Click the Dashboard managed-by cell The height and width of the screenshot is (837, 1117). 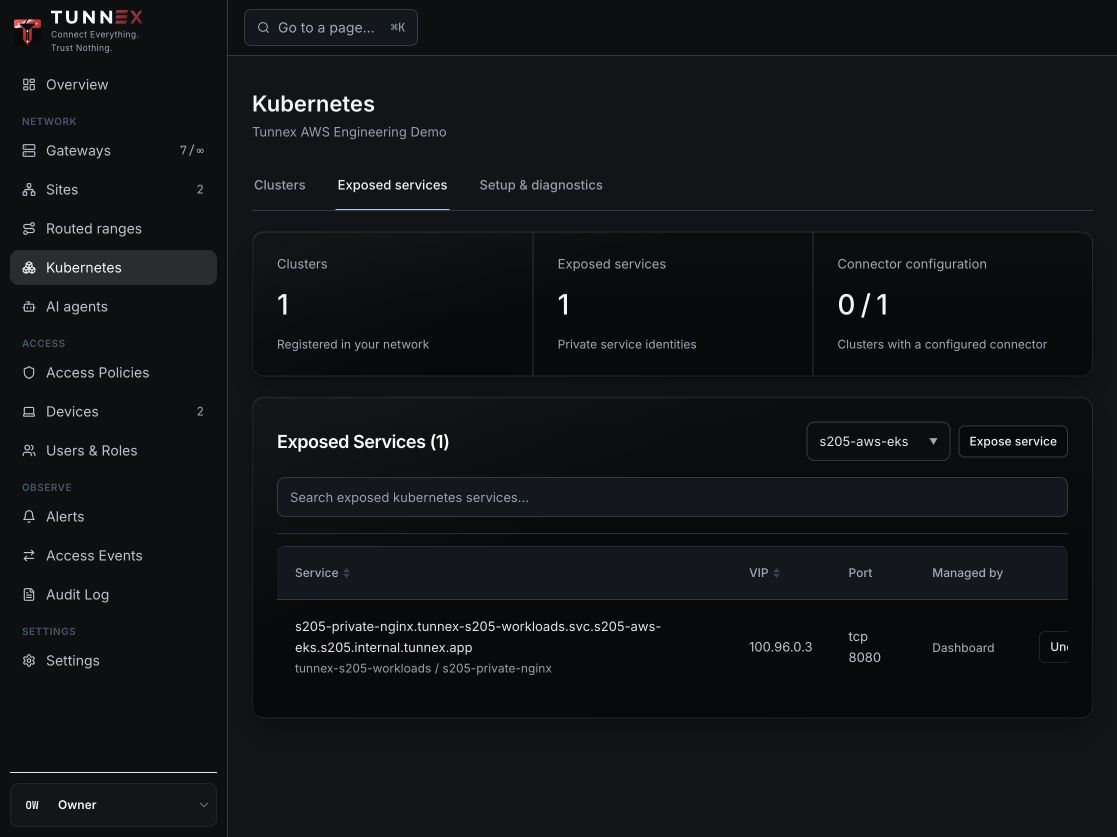tap(962, 648)
